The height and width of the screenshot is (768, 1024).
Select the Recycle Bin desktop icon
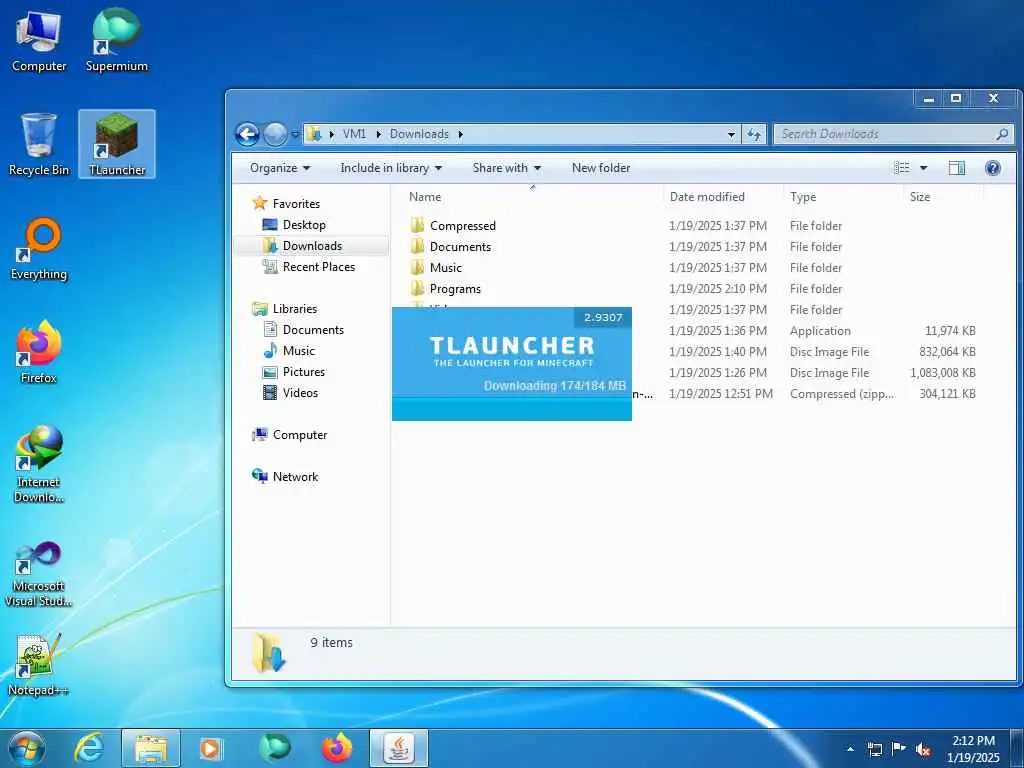point(39,145)
